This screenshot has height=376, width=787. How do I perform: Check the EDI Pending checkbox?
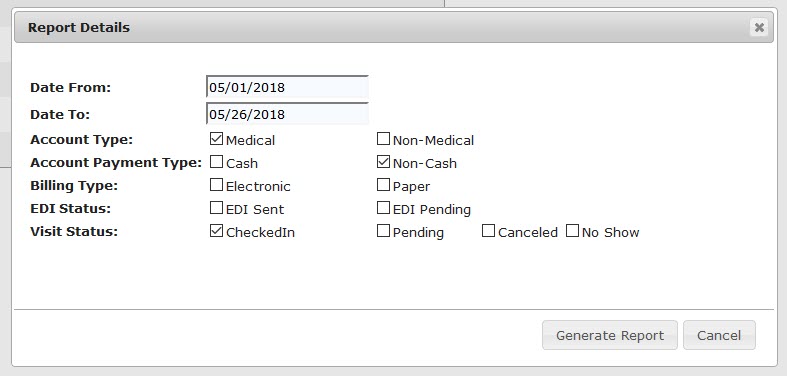(383, 208)
